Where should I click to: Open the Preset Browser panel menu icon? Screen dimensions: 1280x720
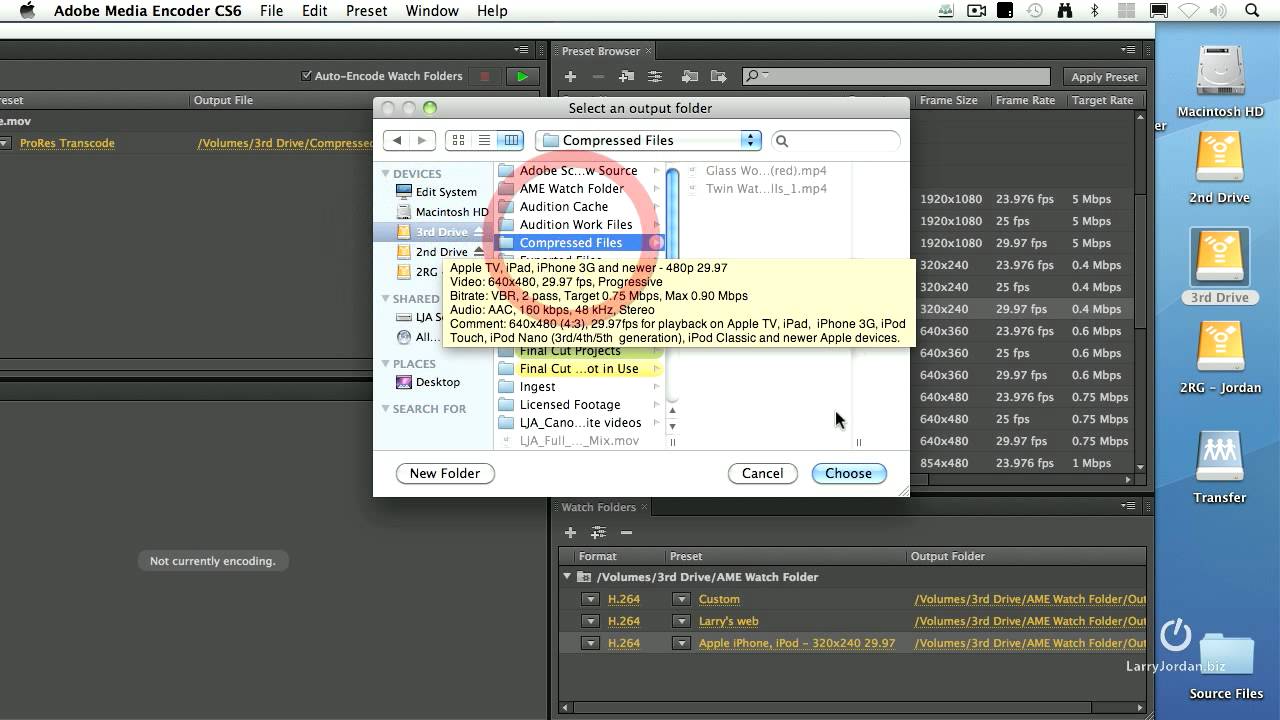click(1128, 51)
